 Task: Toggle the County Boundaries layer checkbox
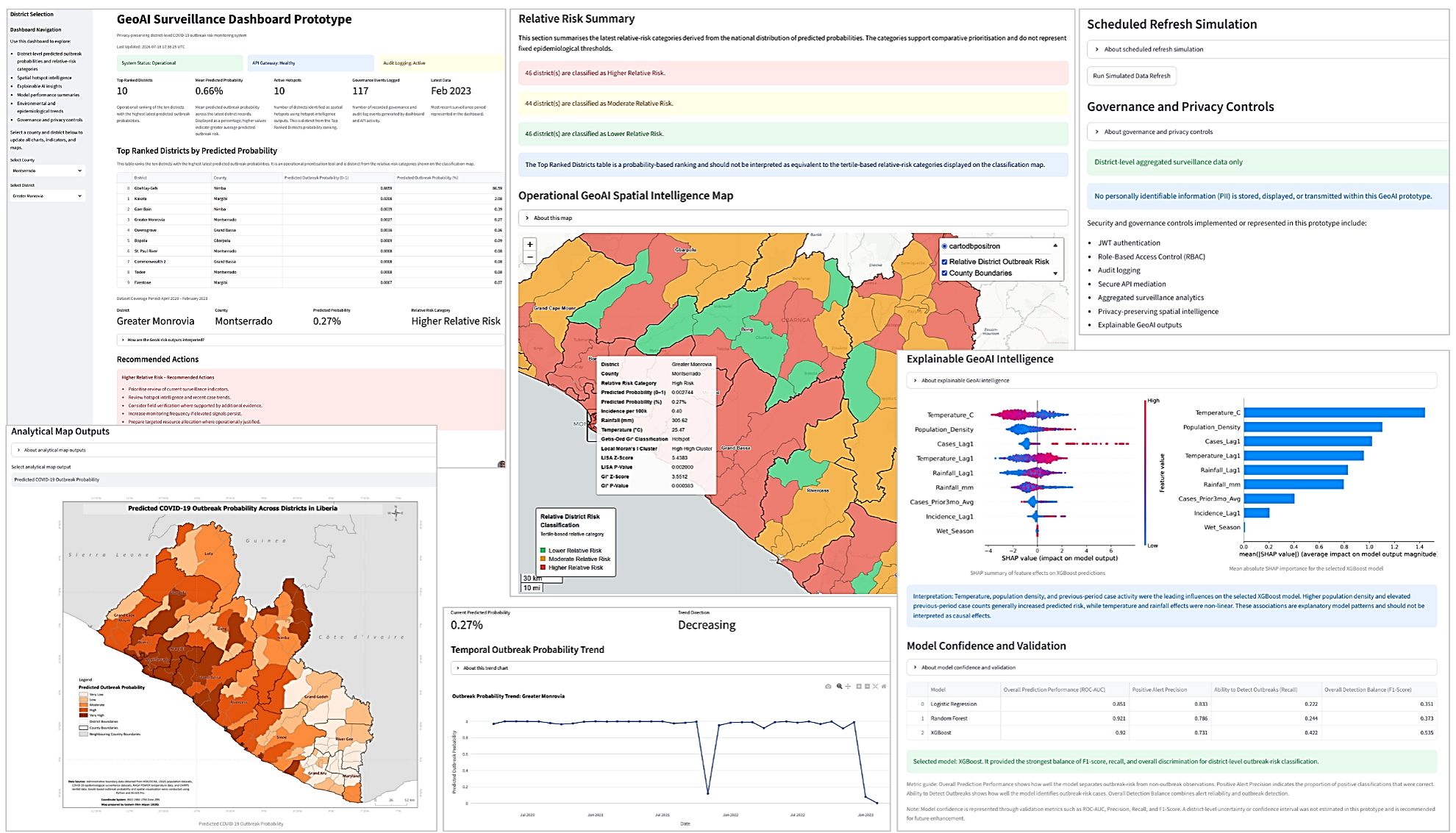click(944, 273)
